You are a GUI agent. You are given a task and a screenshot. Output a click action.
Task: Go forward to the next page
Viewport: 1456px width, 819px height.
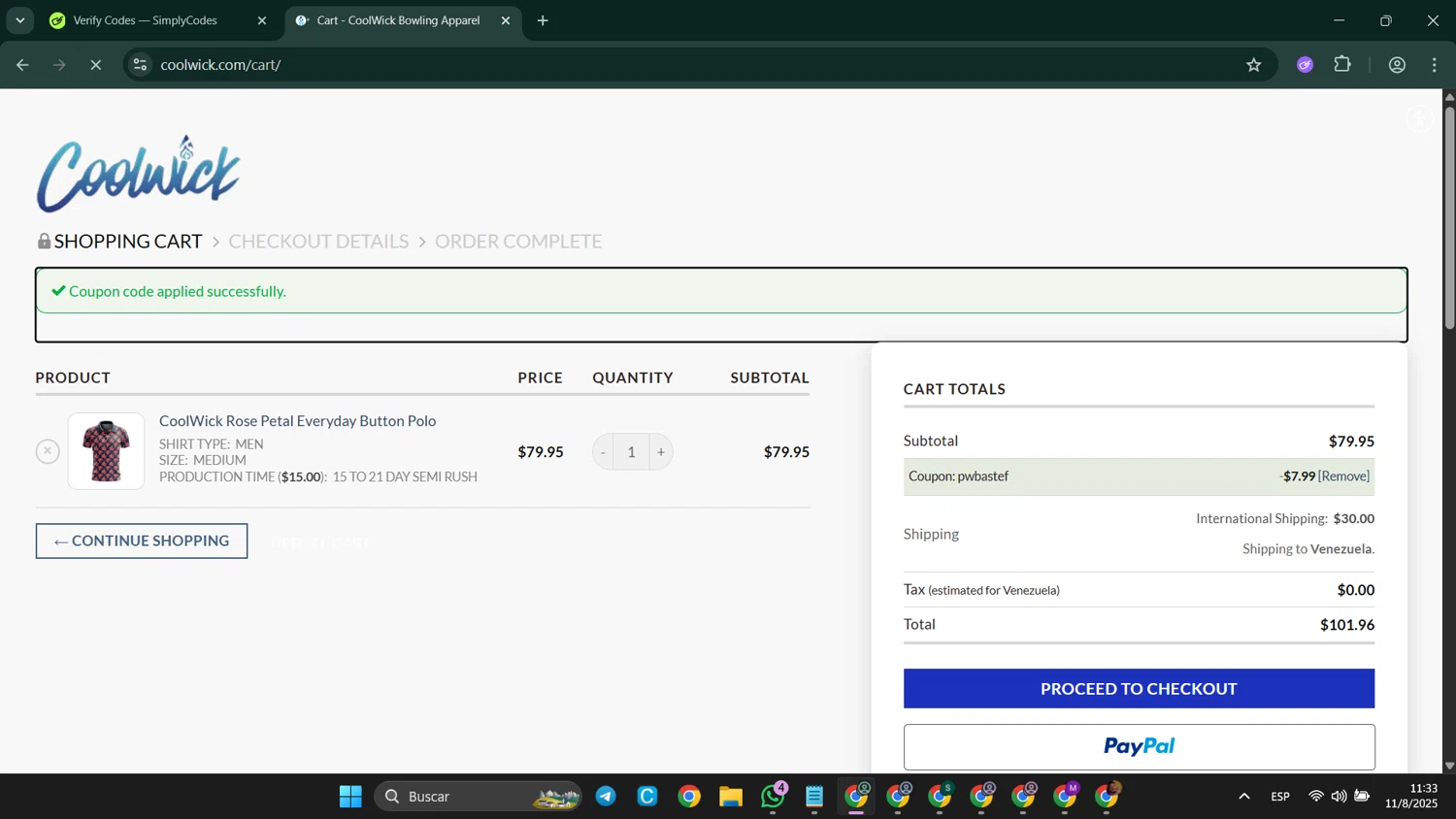tap(59, 65)
